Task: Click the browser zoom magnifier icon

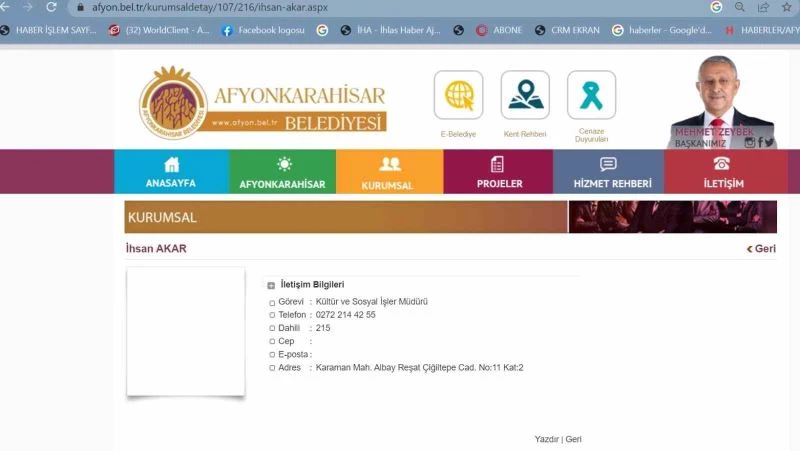Action: pyautogui.click(x=739, y=7)
